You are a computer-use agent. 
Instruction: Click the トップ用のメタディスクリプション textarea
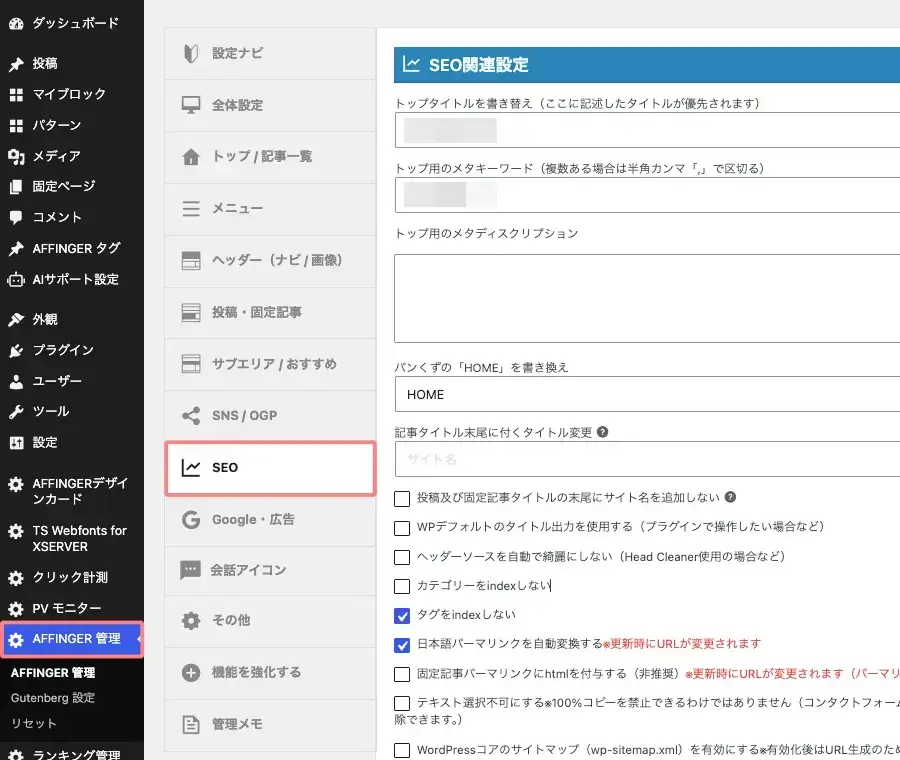647,298
